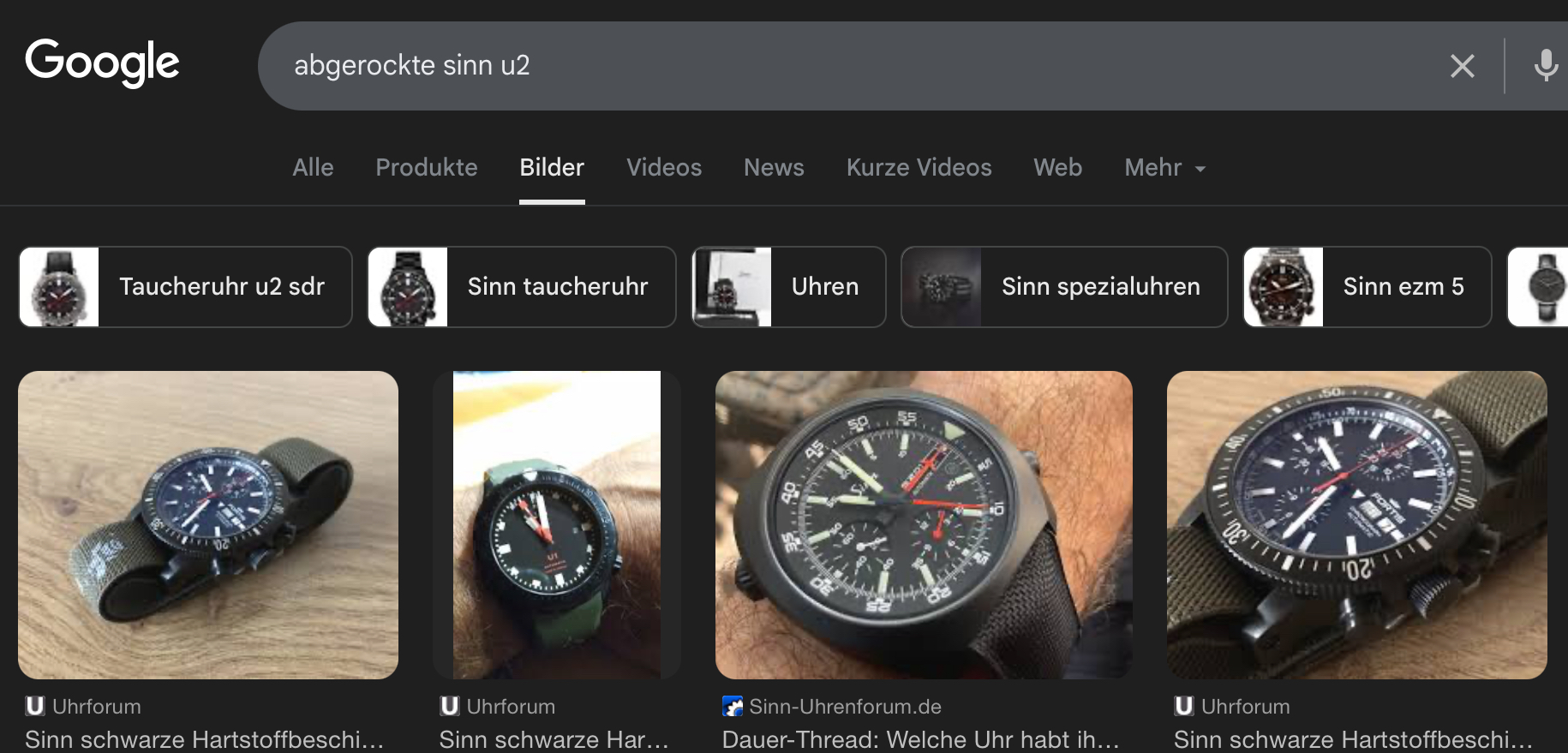The image size is (1568, 753).
Task: Open the Fortis watch close-up image
Action: coord(1357,525)
